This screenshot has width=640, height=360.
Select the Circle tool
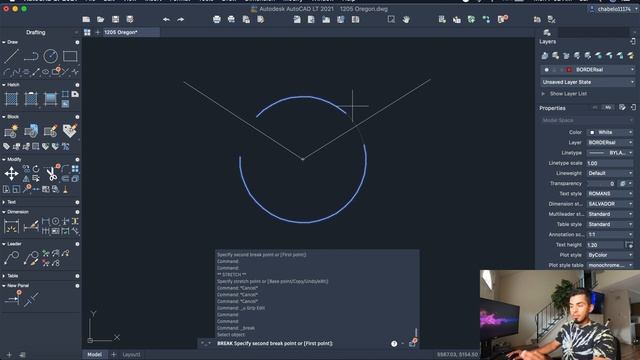pos(51,56)
